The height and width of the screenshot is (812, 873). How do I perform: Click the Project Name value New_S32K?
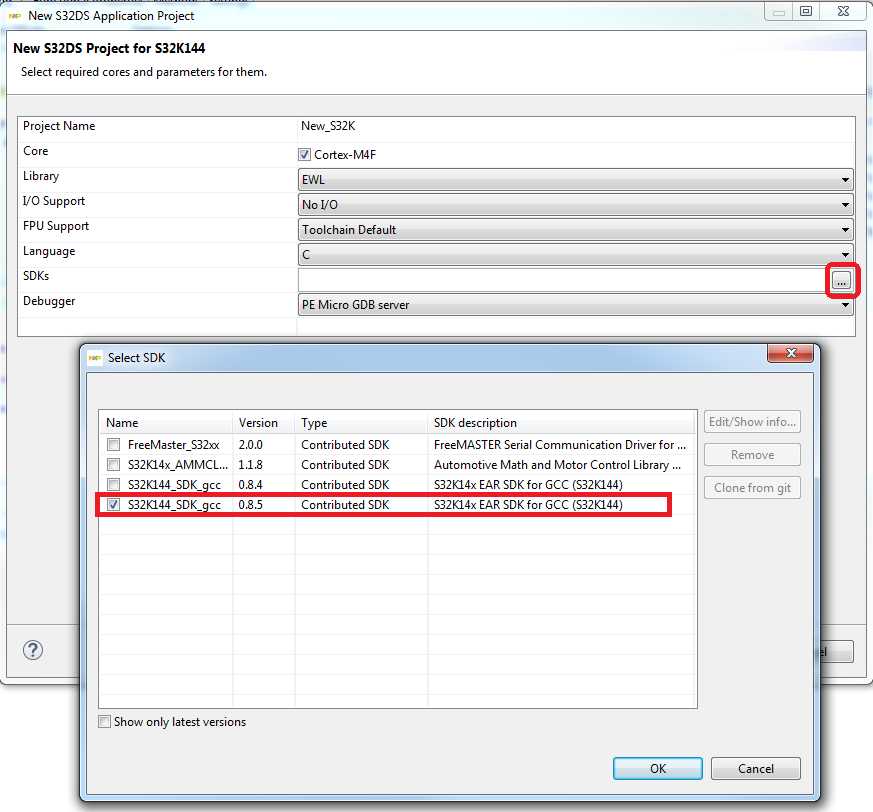(x=328, y=126)
